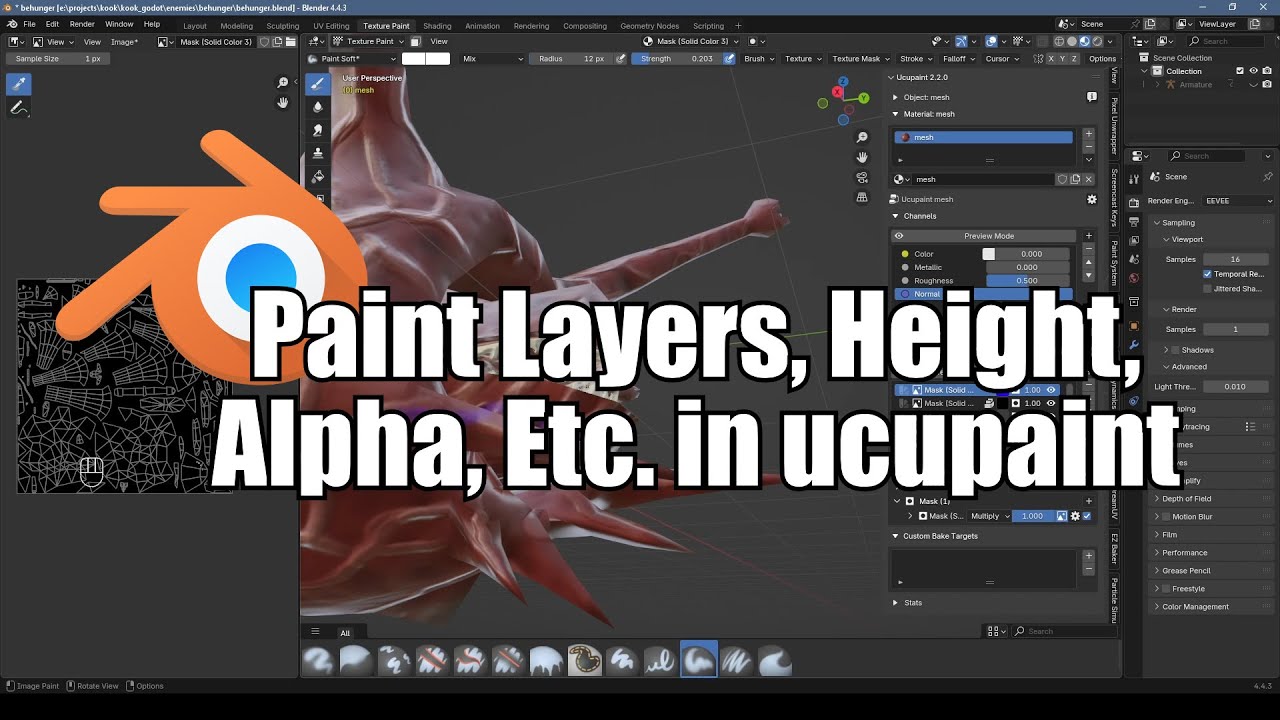Toggle Preview Mode eye in Channels
The height and width of the screenshot is (720, 1280).
[899, 236]
